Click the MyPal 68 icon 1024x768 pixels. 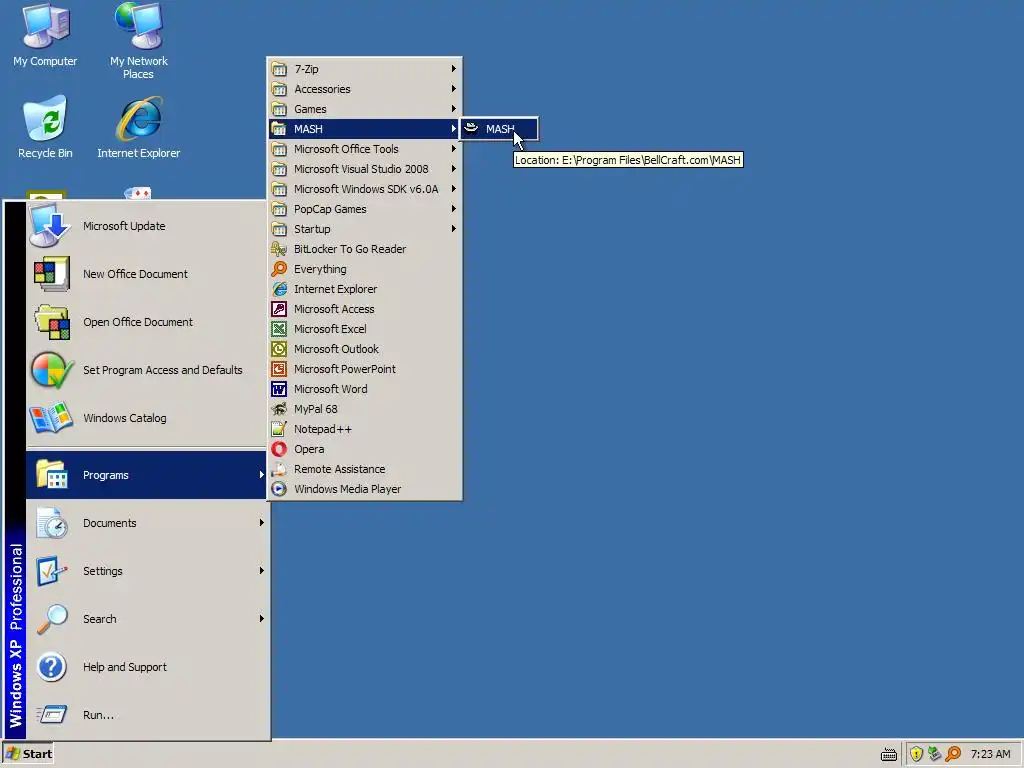pos(279,409)
